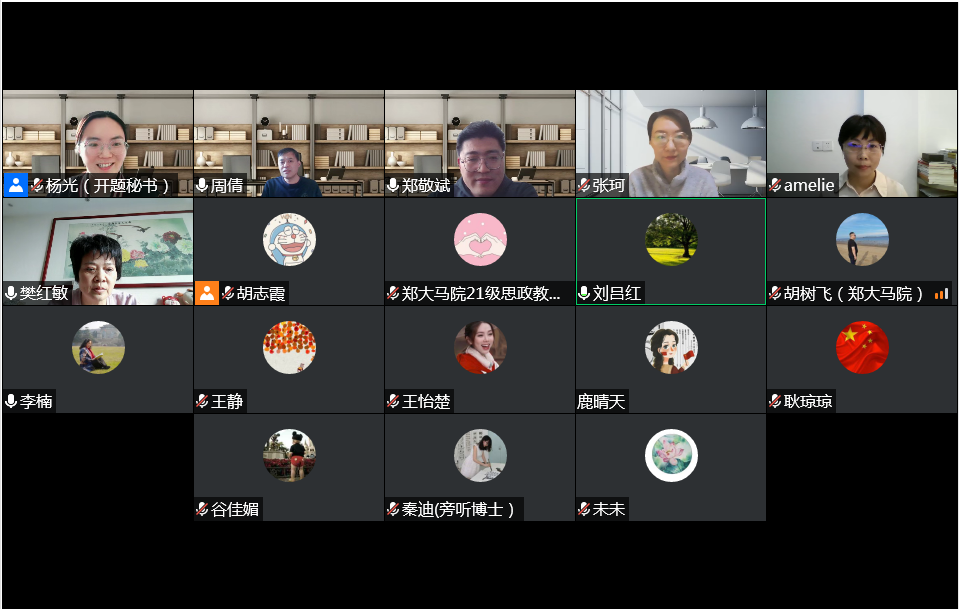The height and width of the screenshot is (609, 959).
Task: Click 樊红敏's microphone icon
Action: (11, 293)
